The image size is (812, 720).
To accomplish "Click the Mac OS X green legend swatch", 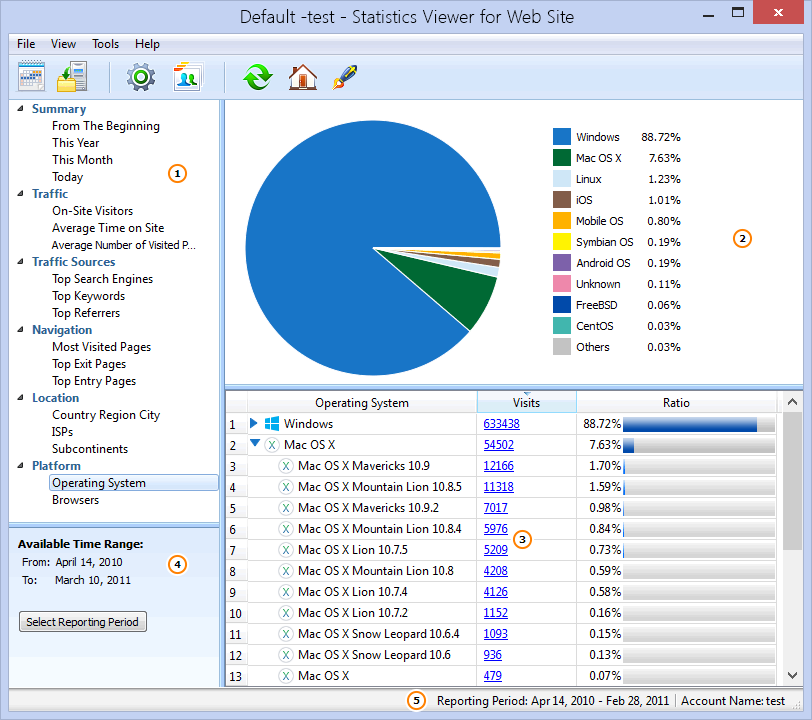I will [x=562, y=158].
